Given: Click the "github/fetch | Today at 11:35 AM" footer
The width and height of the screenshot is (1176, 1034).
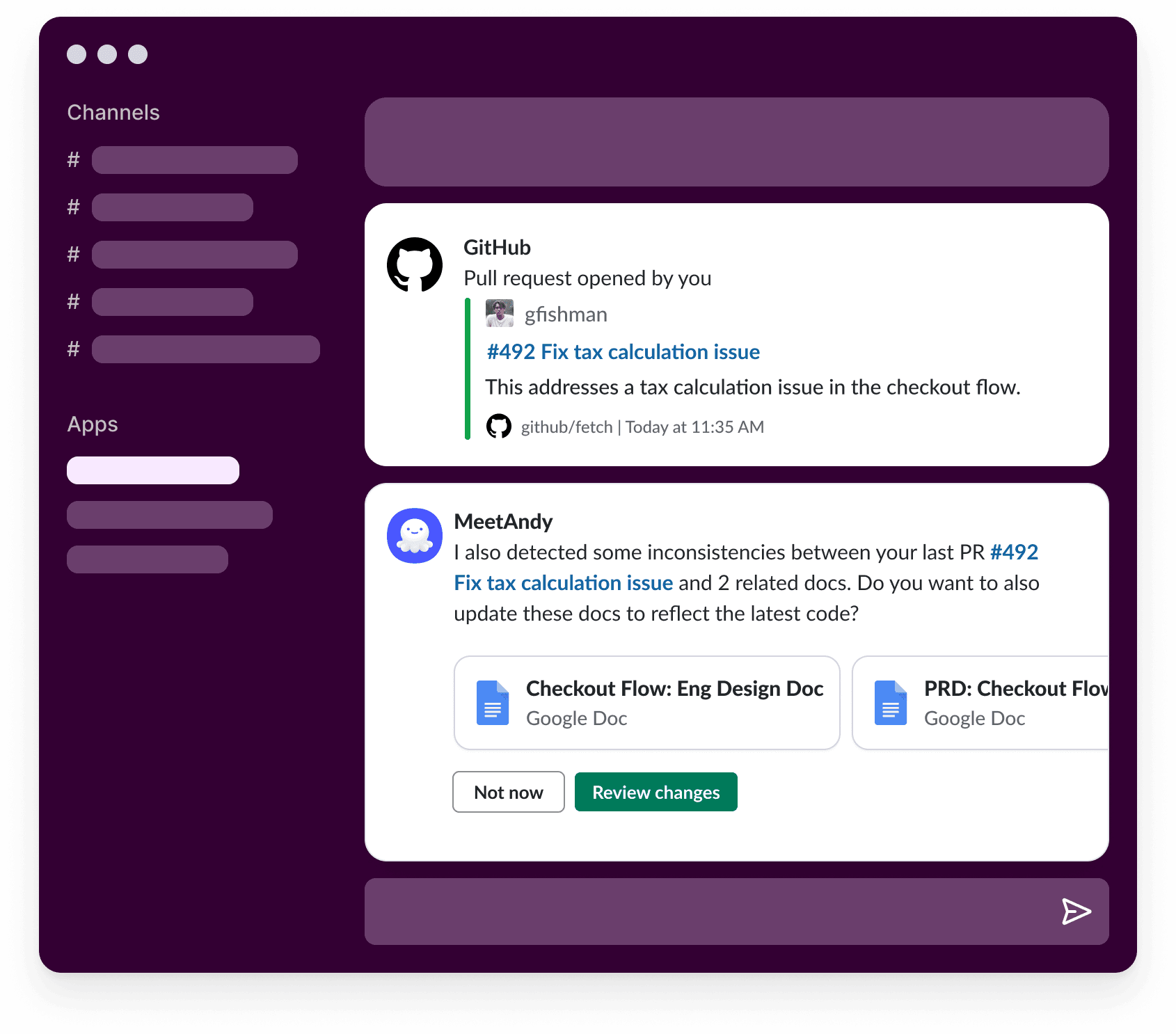Looking at the screenshot, I should click(x=643, y=427).
